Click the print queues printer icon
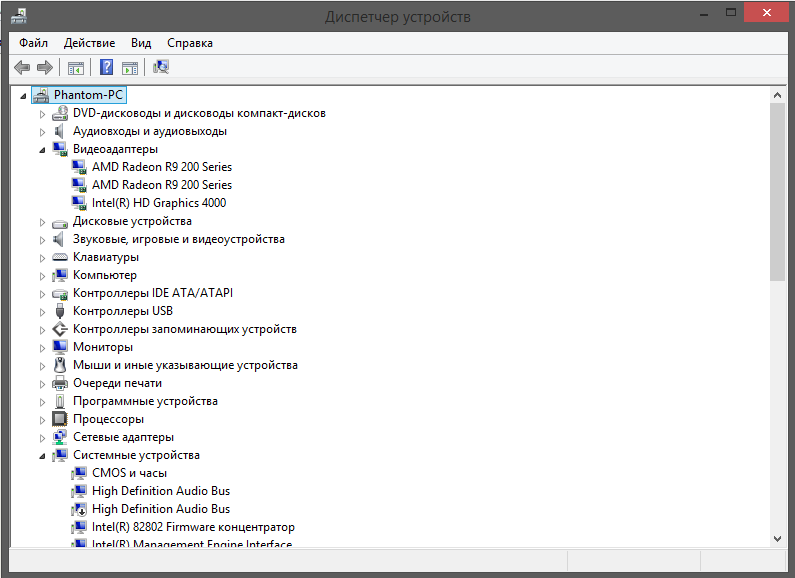This screenshot has width=795, height=578. click(x=60, y=383)
